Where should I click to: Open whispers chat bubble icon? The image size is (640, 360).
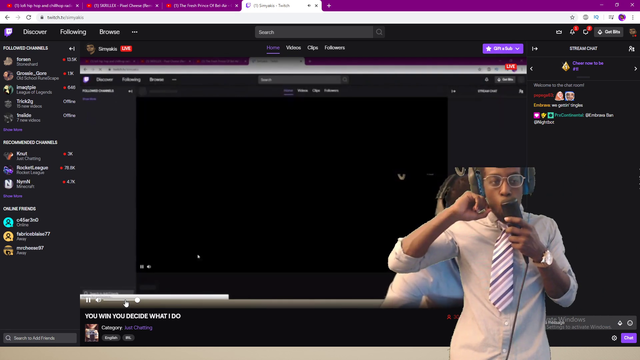pos(586,32)
